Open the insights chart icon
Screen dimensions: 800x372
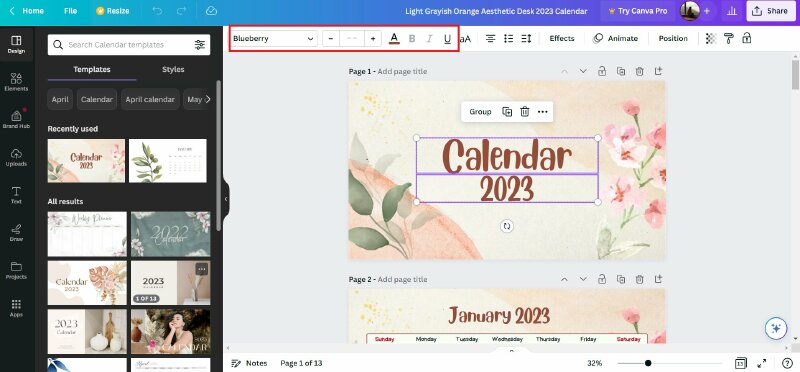click(x=732, y=11)
